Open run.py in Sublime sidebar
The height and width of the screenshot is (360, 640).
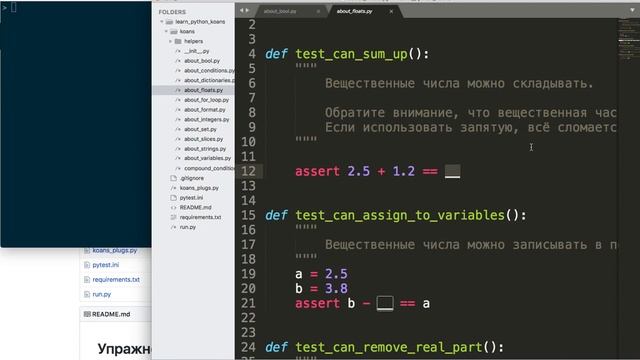pyautogui.click(x=188, y=227)
